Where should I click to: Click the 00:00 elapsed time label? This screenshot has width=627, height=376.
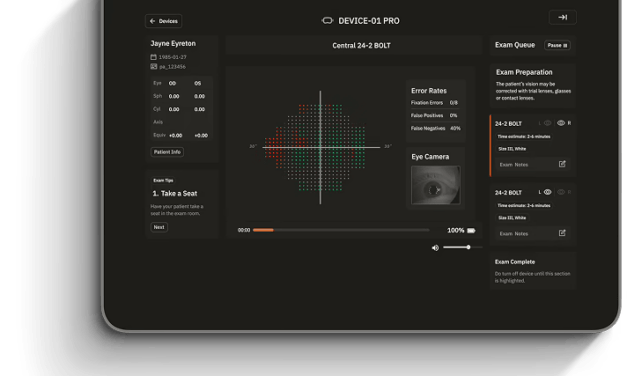(x=244, y=230)
